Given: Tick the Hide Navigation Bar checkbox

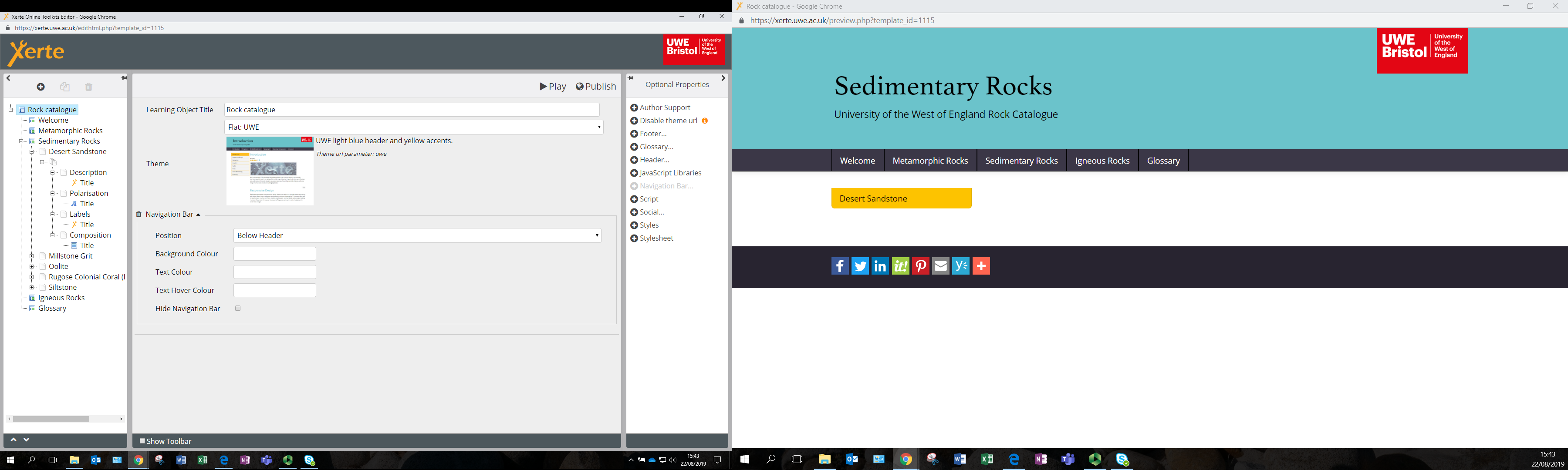Looking at the screenshot, I should tap(238, 308).
